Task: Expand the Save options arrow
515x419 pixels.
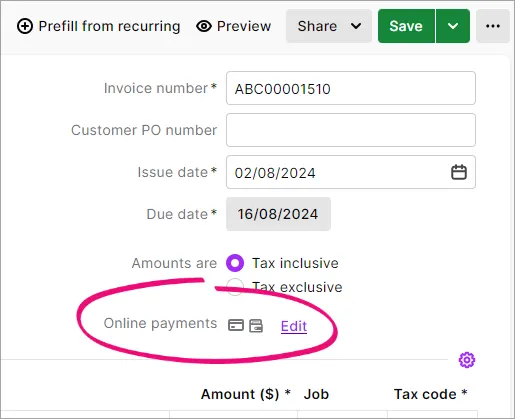Action: pos(453,26)
